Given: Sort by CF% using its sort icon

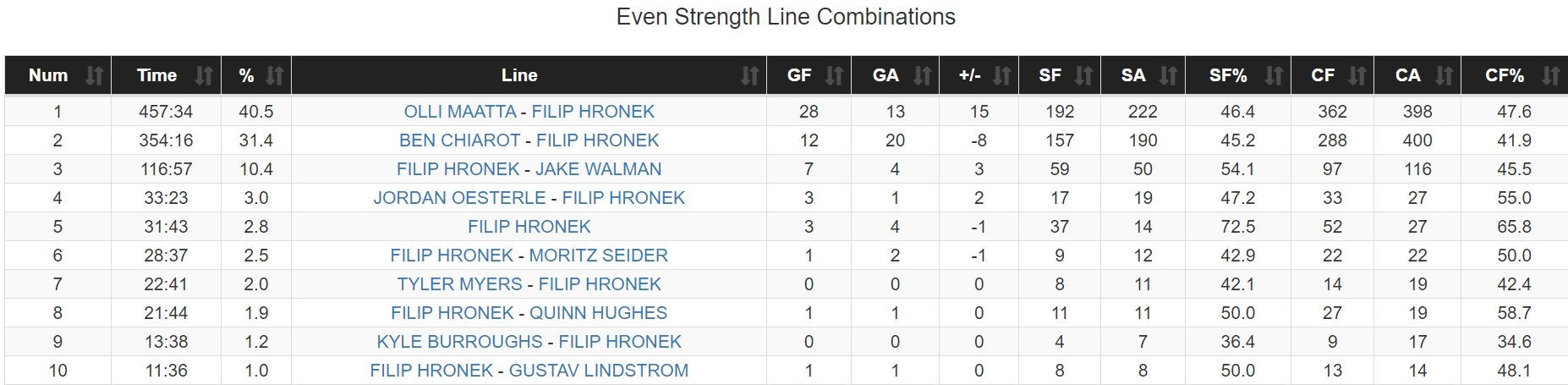Looking at the screenshot, I should [1550, 76].
